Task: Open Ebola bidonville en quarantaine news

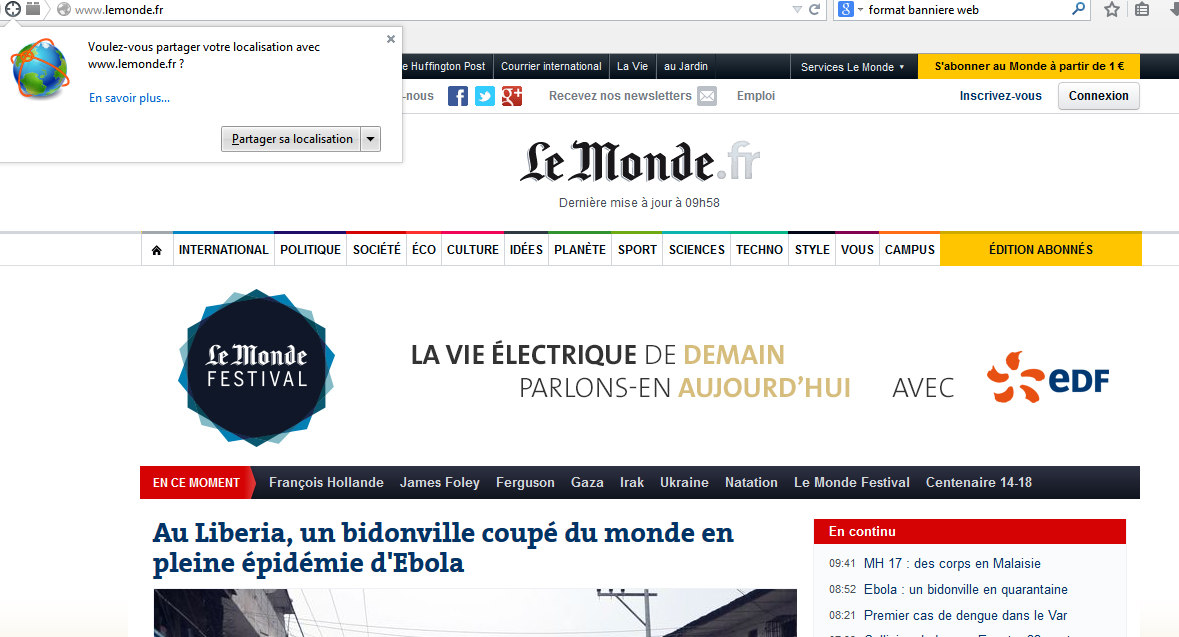Action: [x=965, y=590]
